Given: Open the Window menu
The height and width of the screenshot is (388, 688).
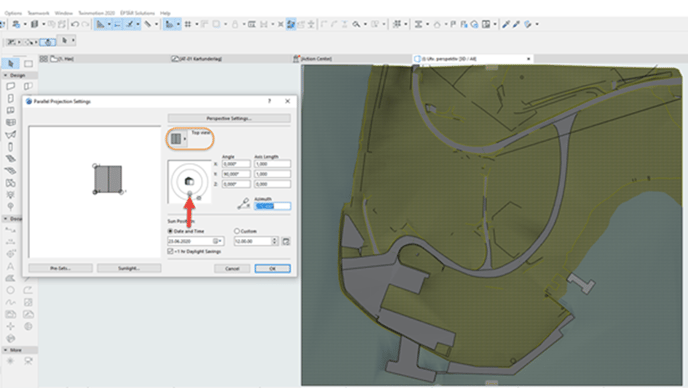Looking at the screenshot, I should tap(64, 13).
